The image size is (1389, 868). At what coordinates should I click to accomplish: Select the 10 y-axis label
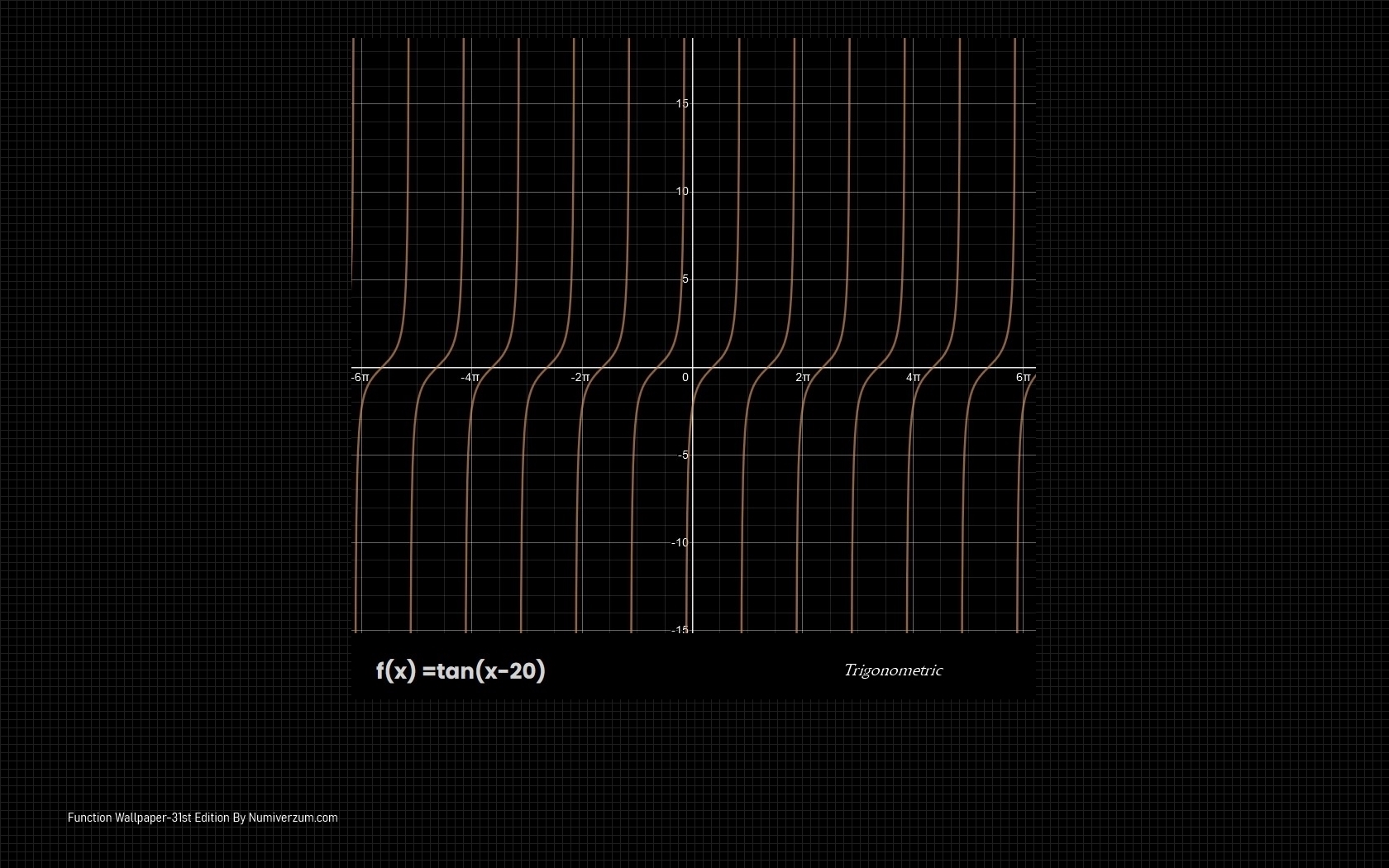pyautogui.click(x=681, y=192)
